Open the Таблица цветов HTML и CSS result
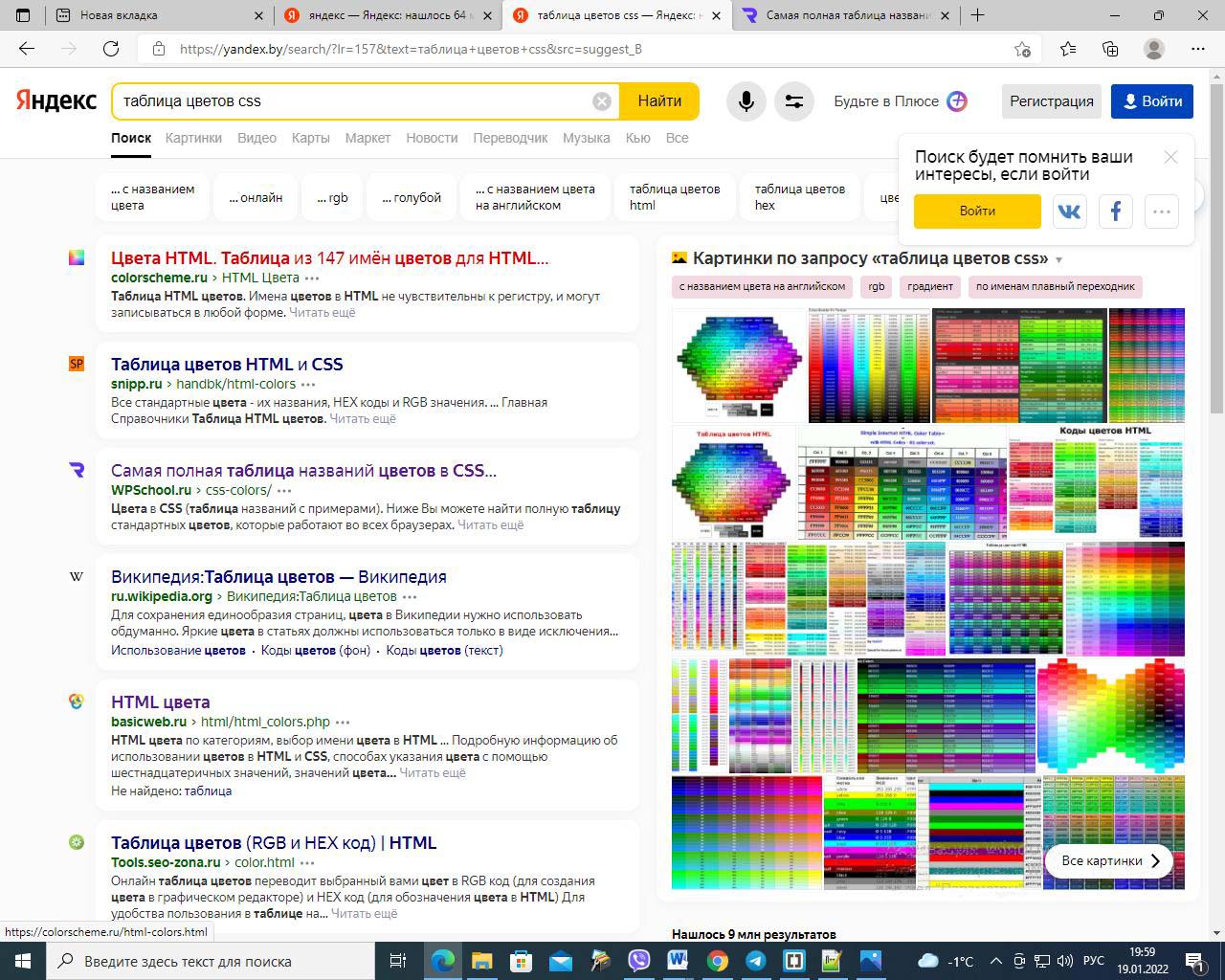Viewport: 1225px width, 980px height. pos(227,364)
